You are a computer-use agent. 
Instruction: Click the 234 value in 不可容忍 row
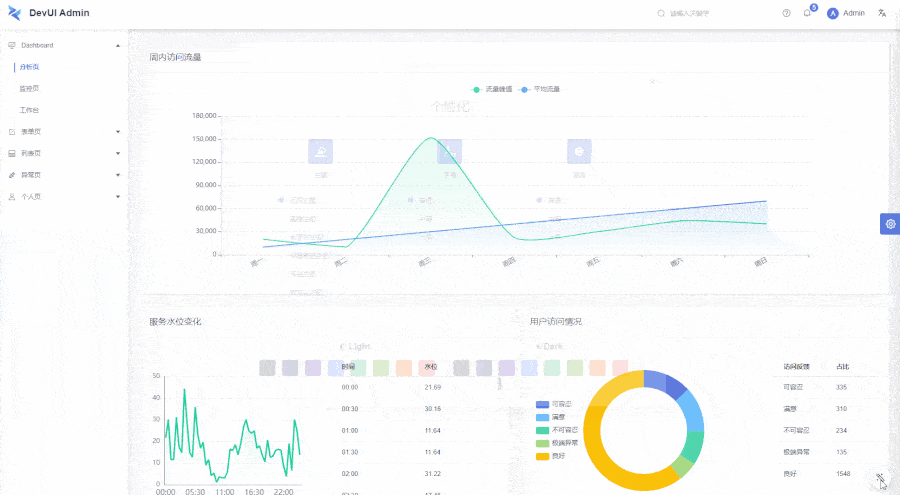[841, 431]
